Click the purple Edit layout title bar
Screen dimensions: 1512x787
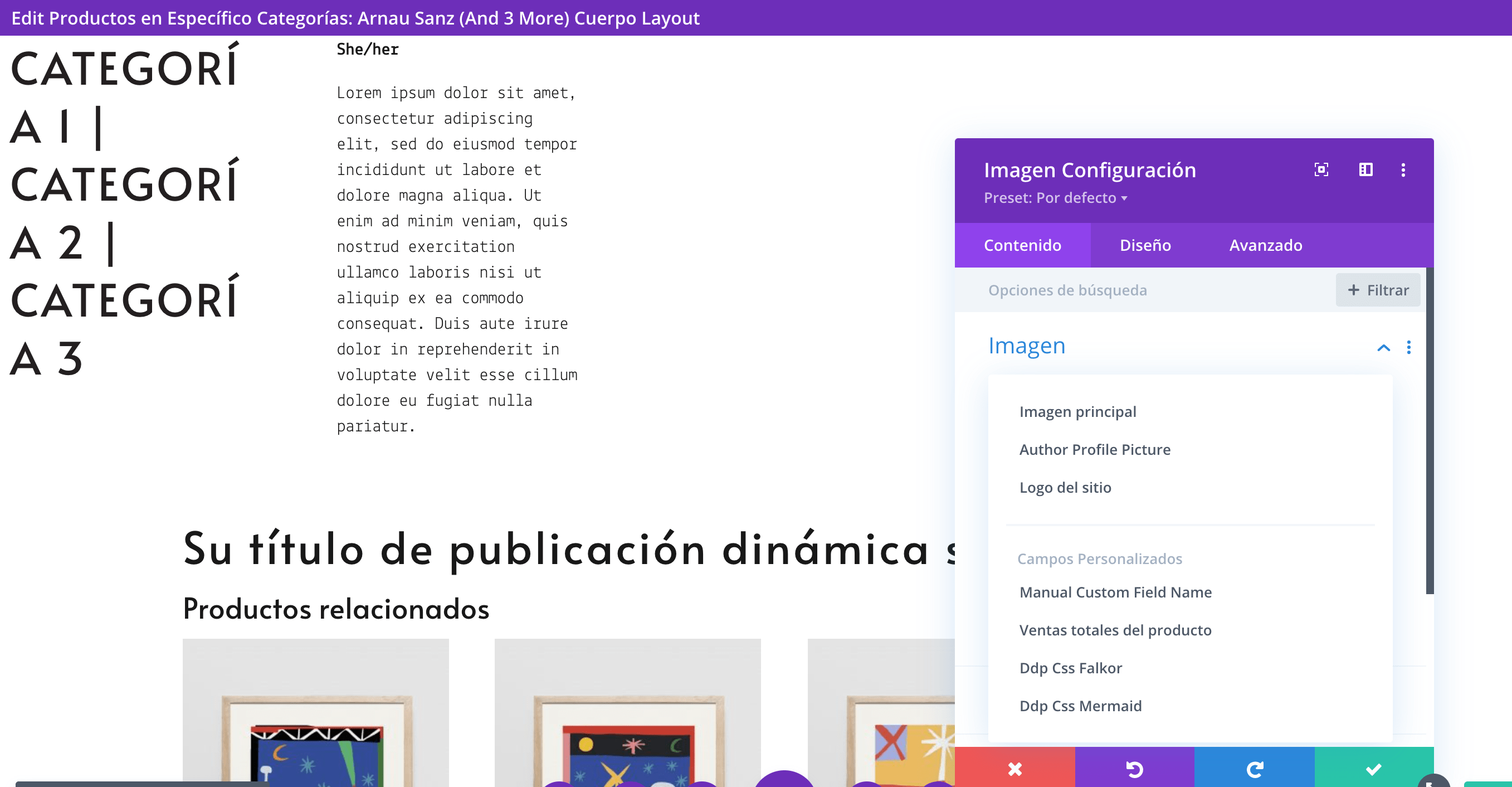point(756,18)
